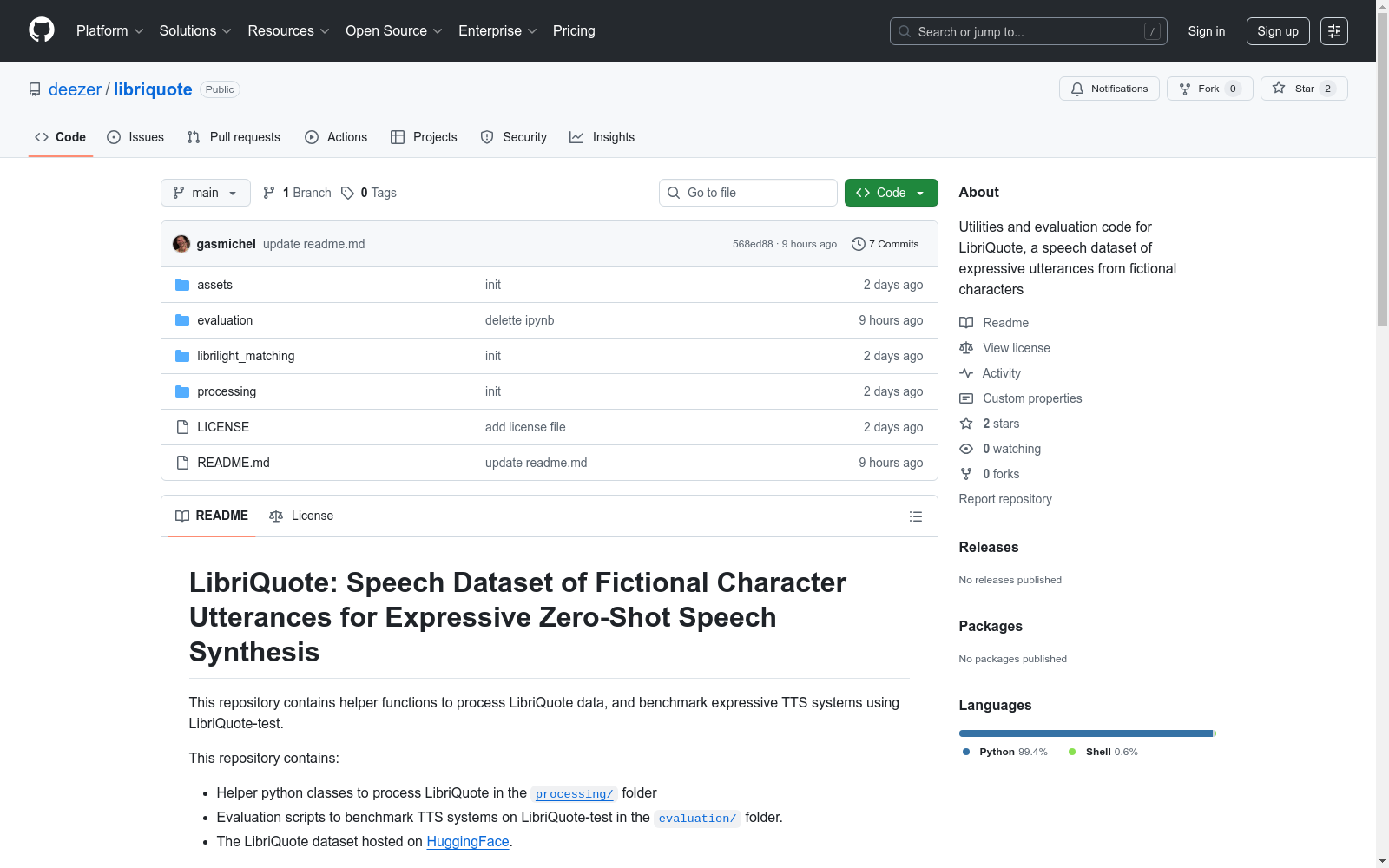Expand the main branch selector

point(206,193)
